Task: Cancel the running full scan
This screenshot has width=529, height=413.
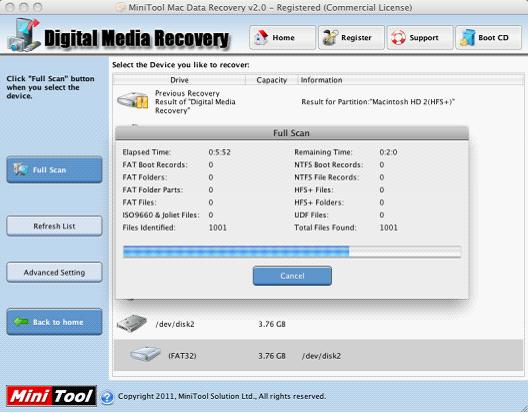Action: pyautogui.click(x=292, y=276)
